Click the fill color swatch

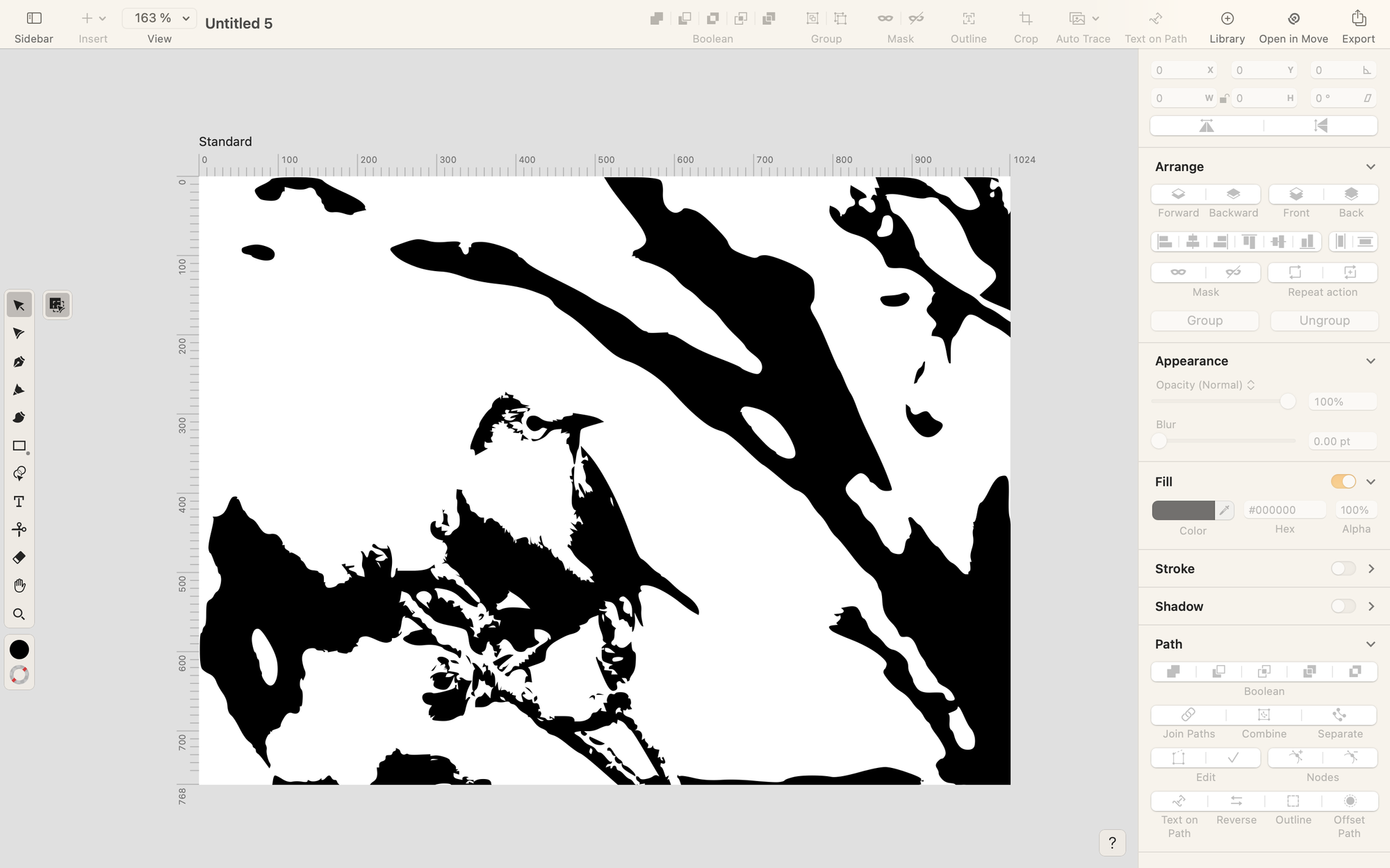pyautogui.click(x=1183, y=509)
